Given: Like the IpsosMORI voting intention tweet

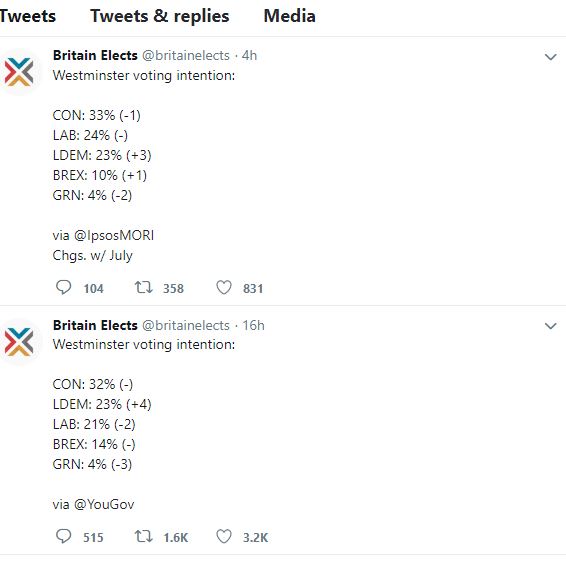Looking at the screenshot, I should tap(224, 288).
